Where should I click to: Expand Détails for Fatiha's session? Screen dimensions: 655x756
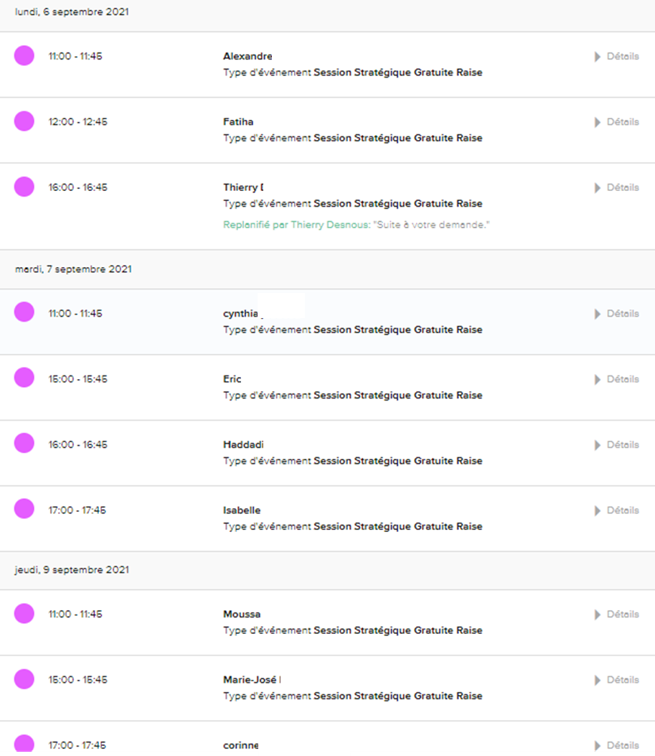[x=617, y=122]
